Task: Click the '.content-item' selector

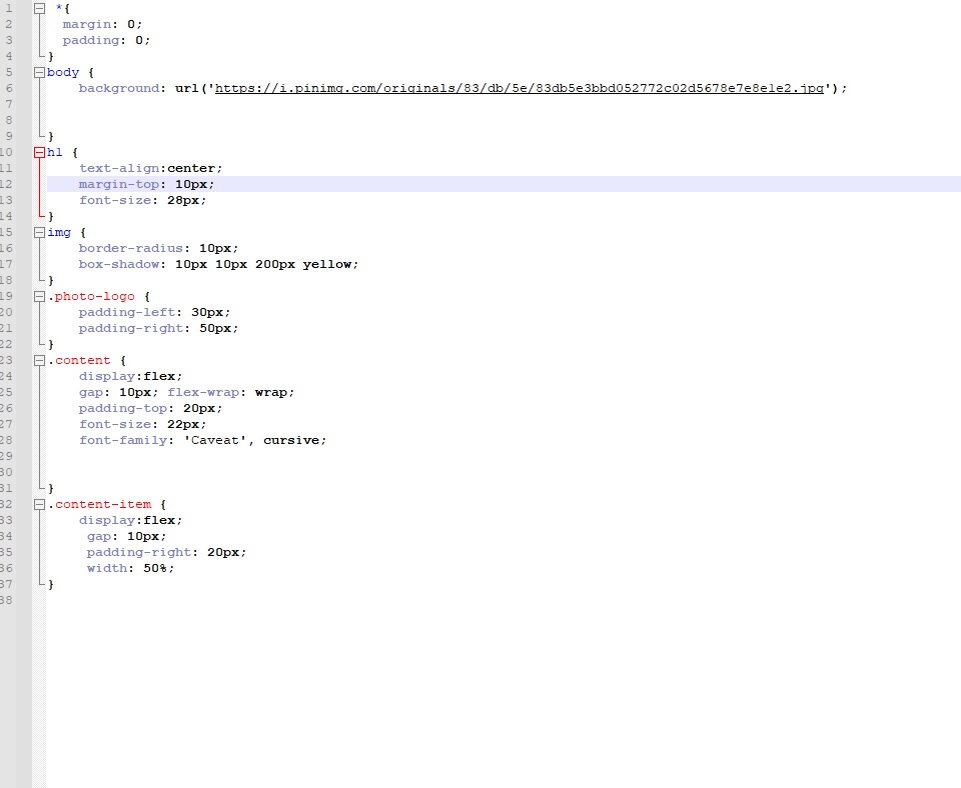Action: (x=100, y=504)
